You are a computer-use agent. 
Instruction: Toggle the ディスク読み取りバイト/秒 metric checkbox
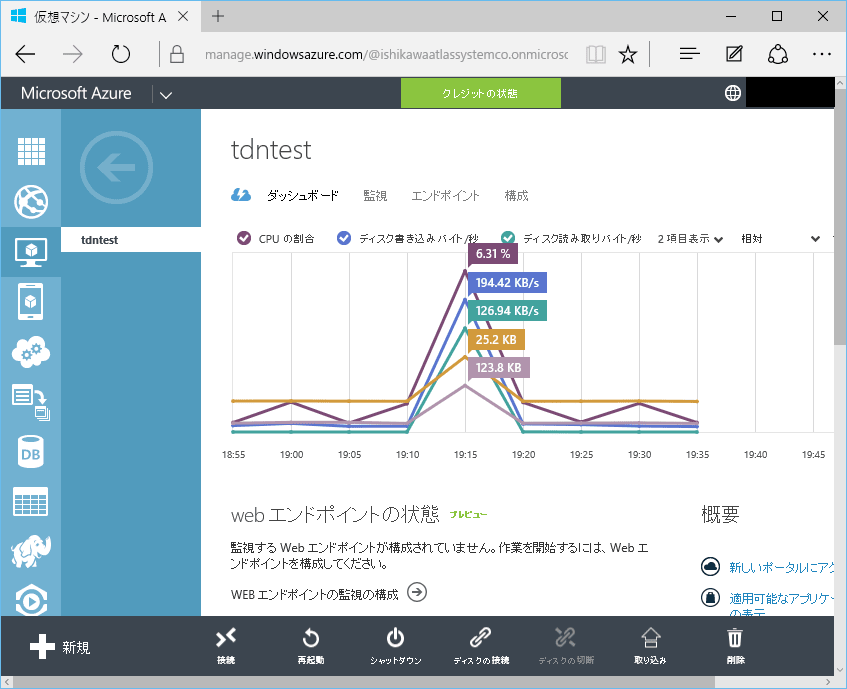coord(508,238)
